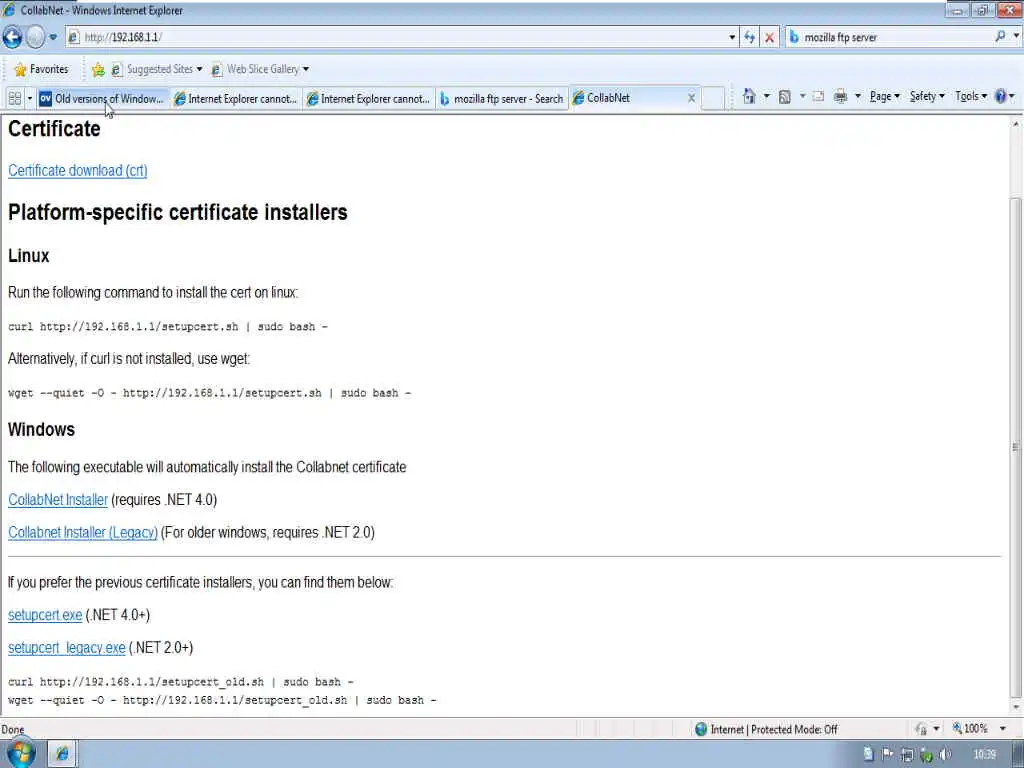
Task: Click the network tray icon
Action: pyautogui.click(x=906, y=755)
